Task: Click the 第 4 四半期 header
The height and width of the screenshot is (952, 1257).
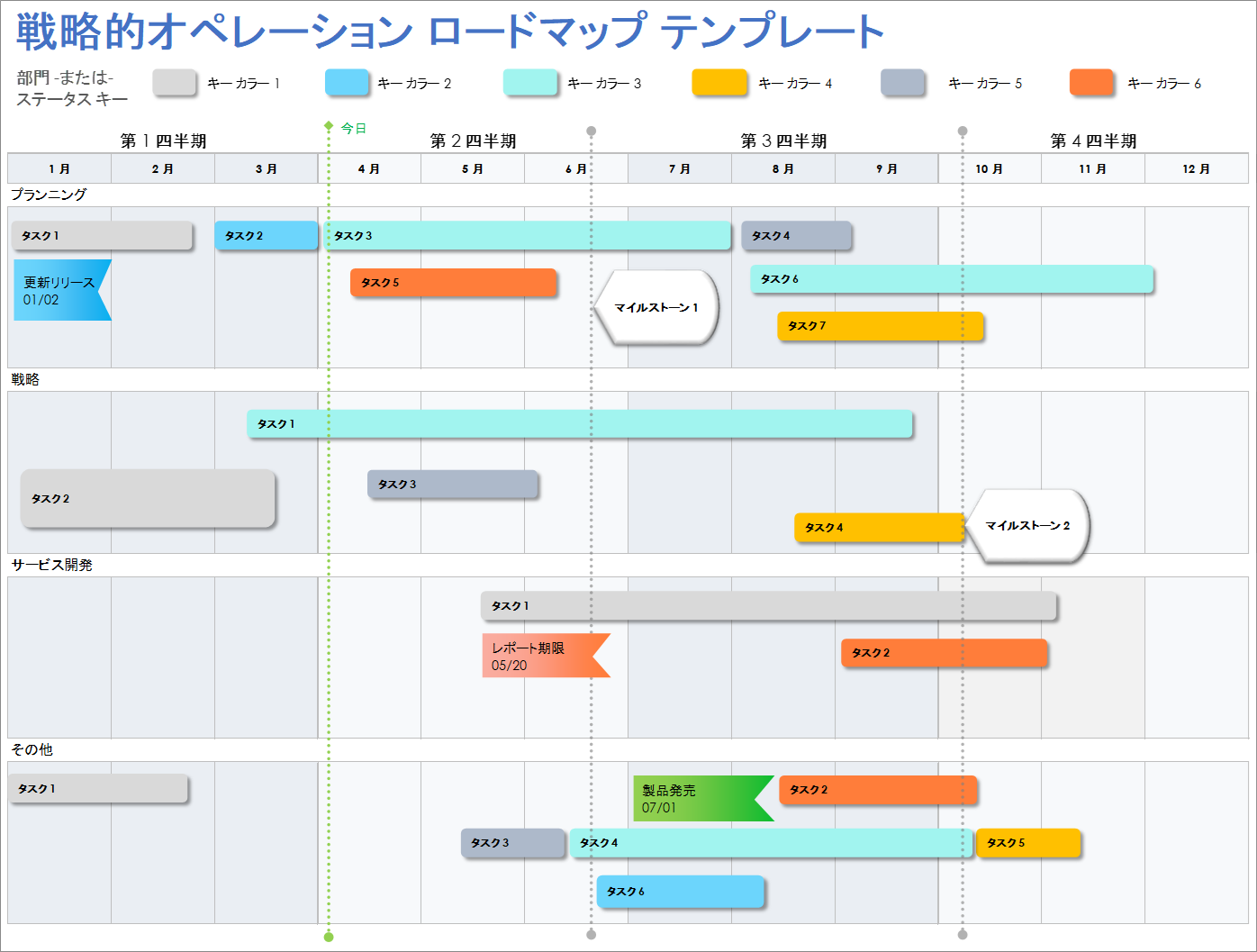Action: 1094,141
